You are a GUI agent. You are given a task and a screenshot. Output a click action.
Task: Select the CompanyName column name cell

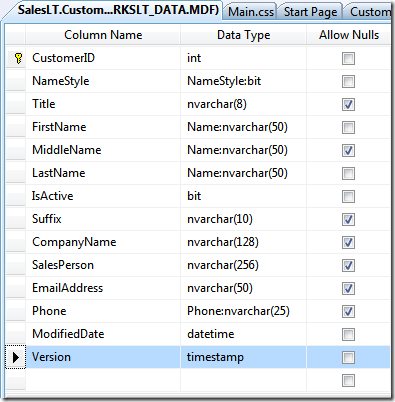pos(103,242)
